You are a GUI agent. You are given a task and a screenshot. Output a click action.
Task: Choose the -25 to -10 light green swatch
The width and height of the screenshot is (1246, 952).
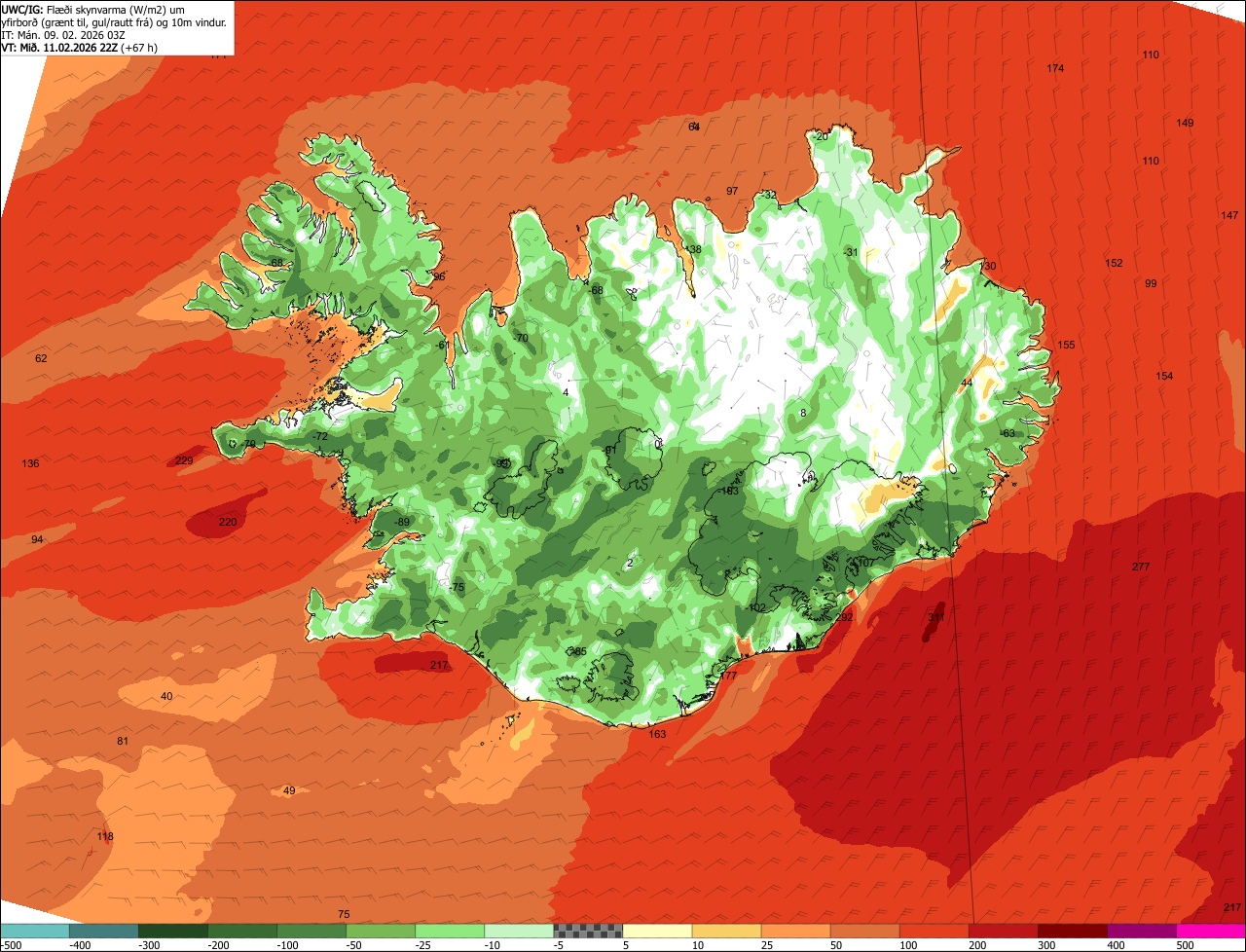450,931
